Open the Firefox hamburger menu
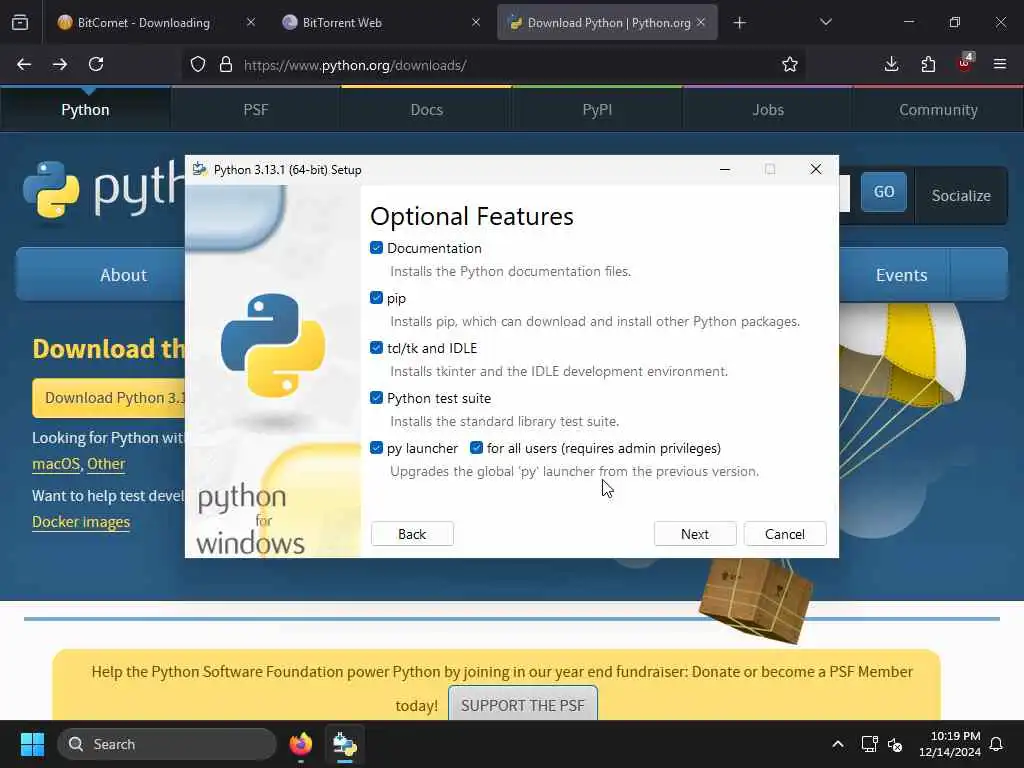Viewport: 1024px width, 768px height. 1000,64
